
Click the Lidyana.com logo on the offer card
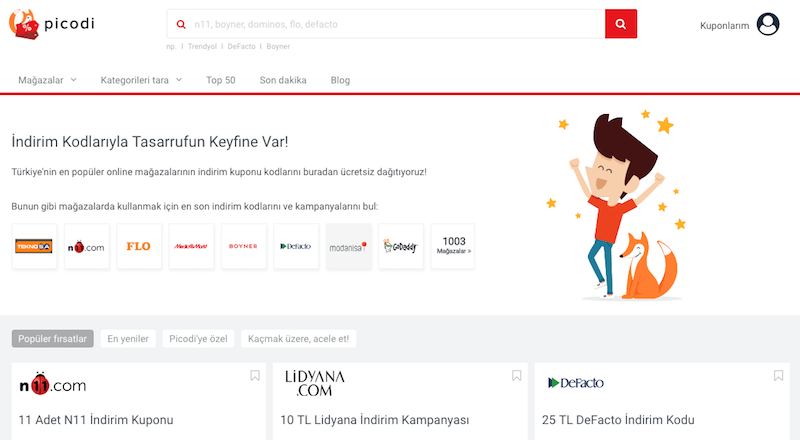click(x=315, y=384)
